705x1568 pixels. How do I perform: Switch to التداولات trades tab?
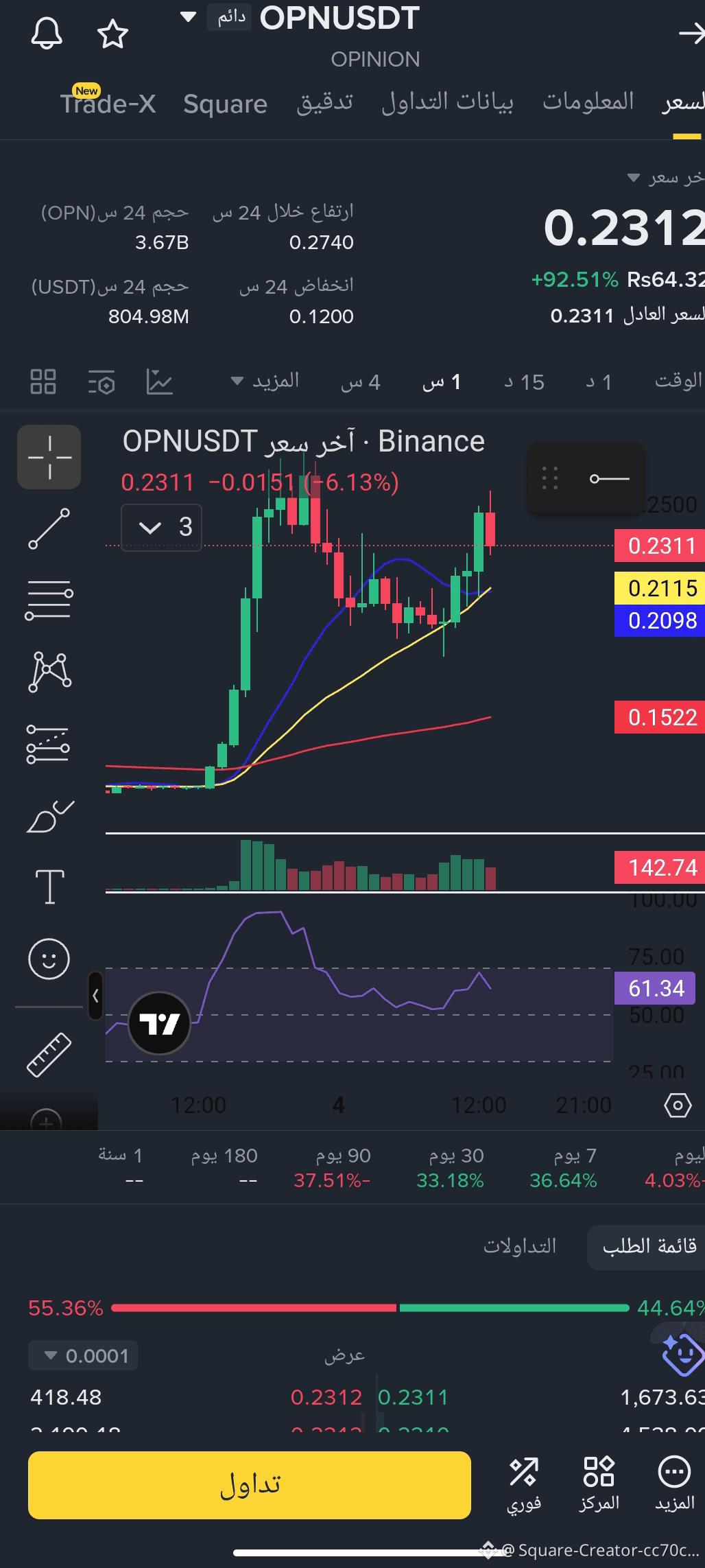[x=520, y=1246]
